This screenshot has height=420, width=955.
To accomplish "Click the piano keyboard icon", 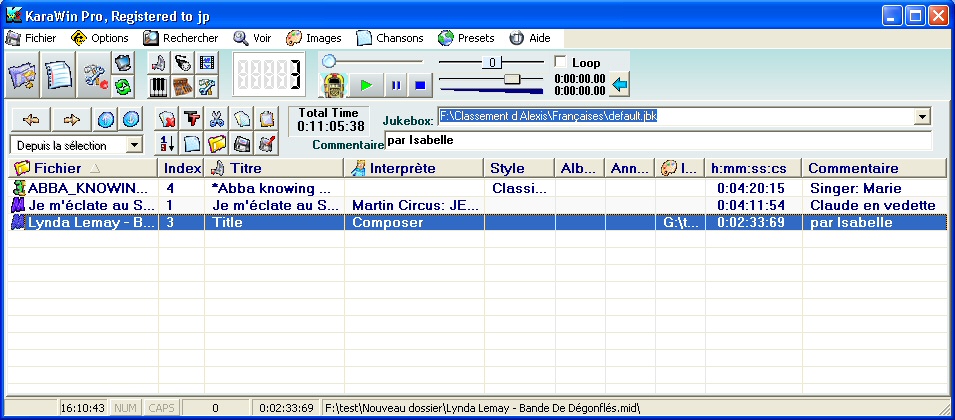I will pyautogui.click(x=159, y=86).
